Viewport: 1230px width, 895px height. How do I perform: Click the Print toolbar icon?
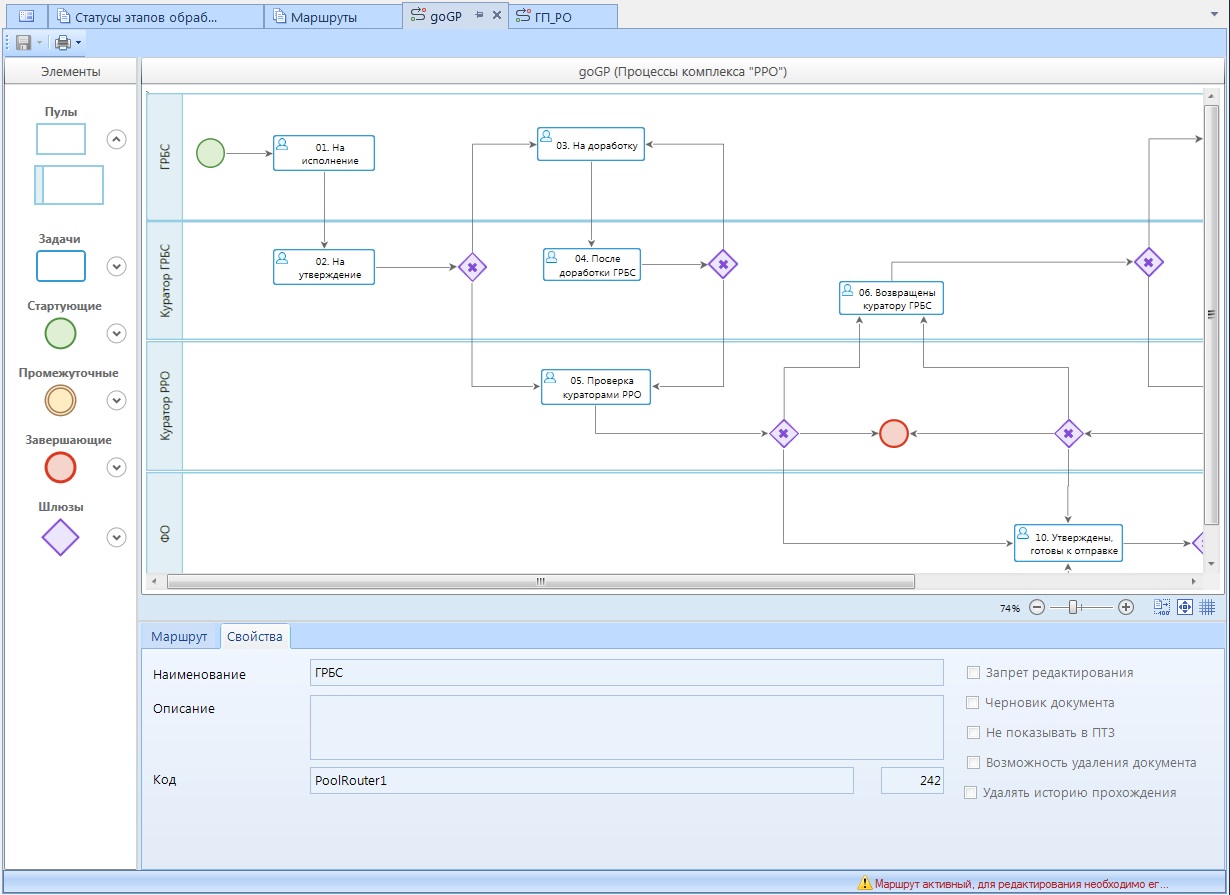coord(63,43)
